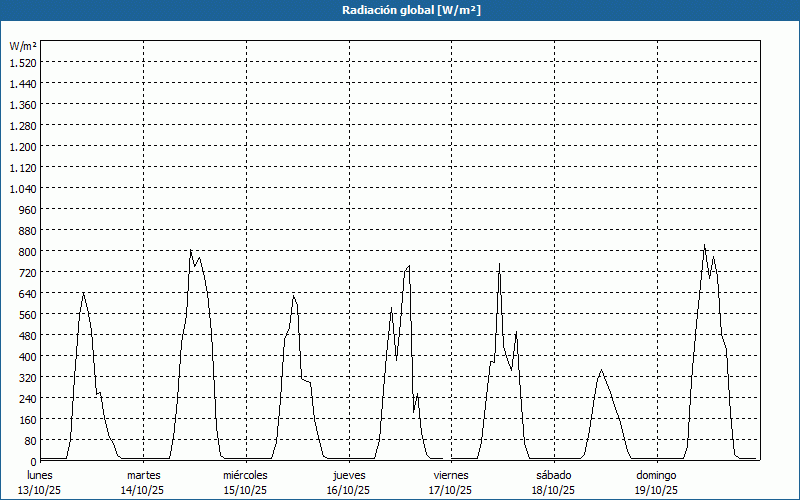Click the peak of Saturday's low curve
Viewport: 800px width, 500px height.
tap(601, 370)
